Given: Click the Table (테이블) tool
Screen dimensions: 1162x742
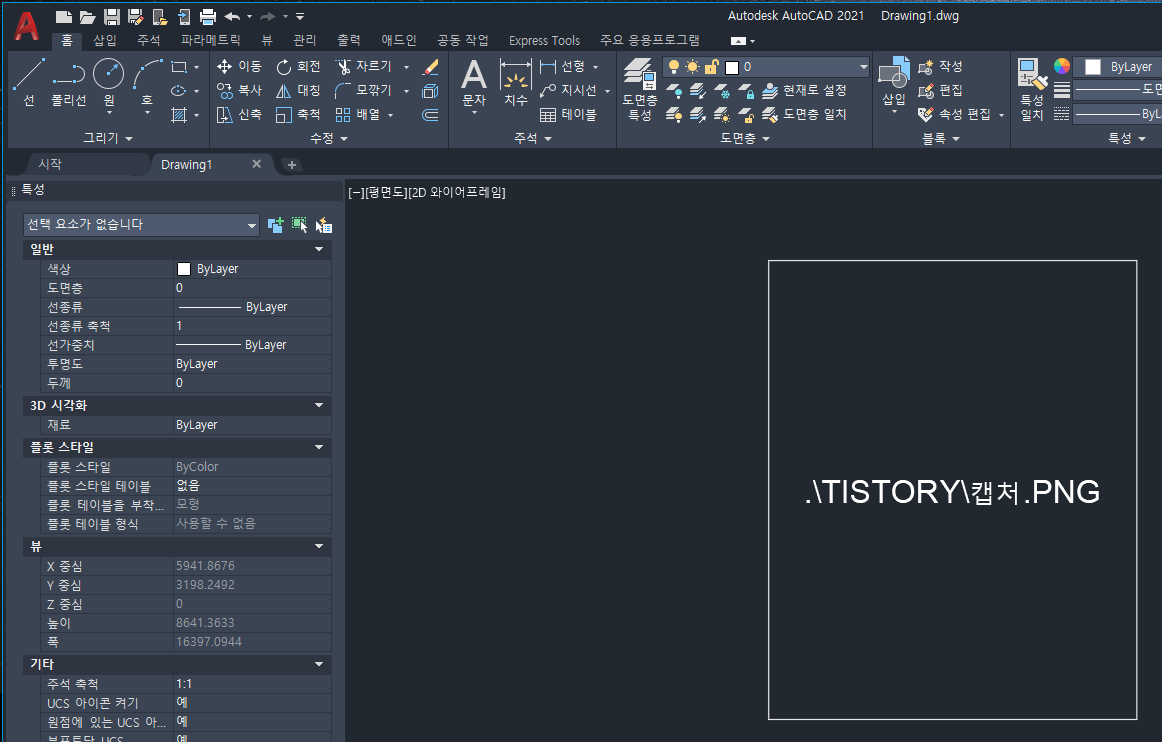Looking at the screenshot, I should pos(568,115).
